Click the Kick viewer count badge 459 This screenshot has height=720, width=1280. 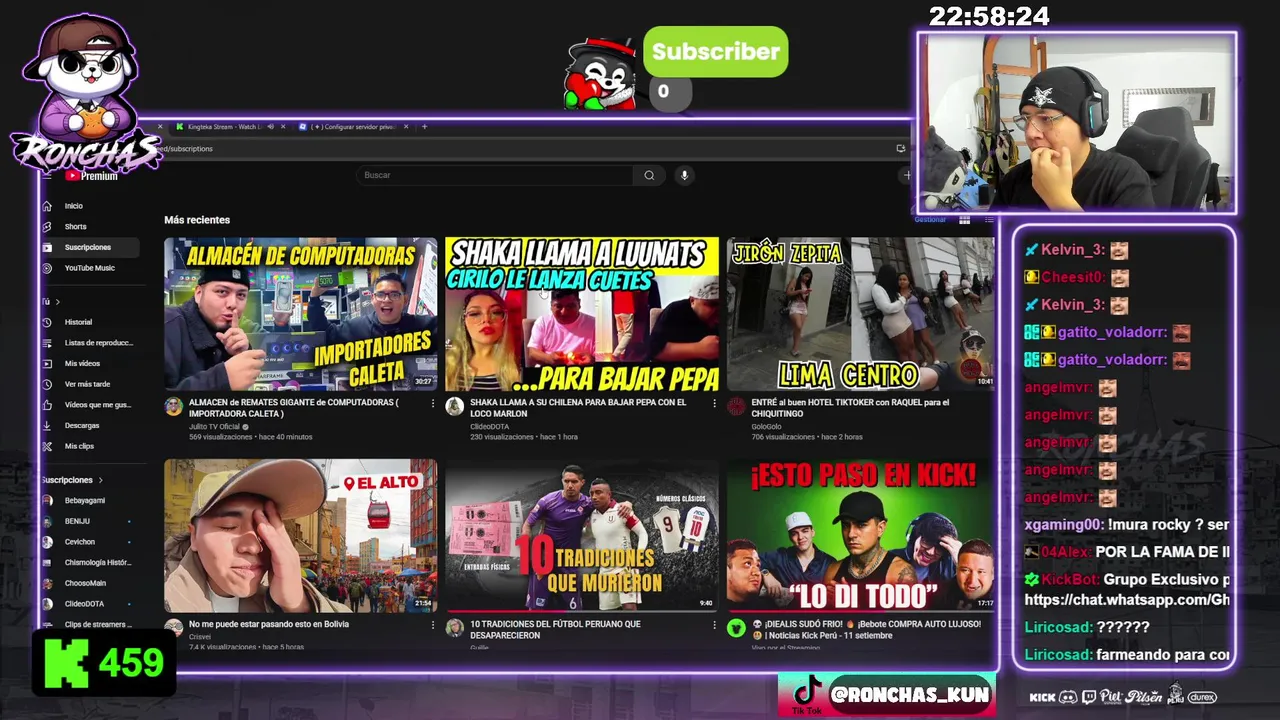105,663
